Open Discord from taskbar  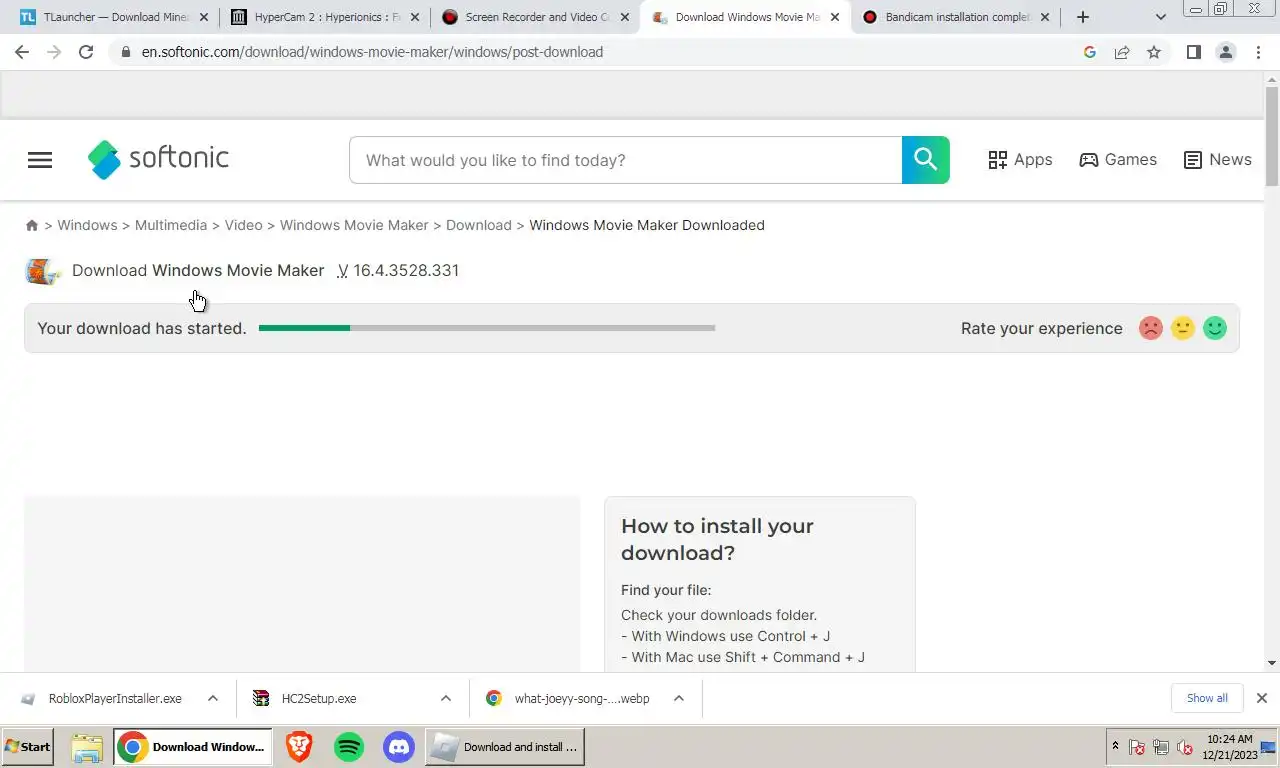click(399, 747)
